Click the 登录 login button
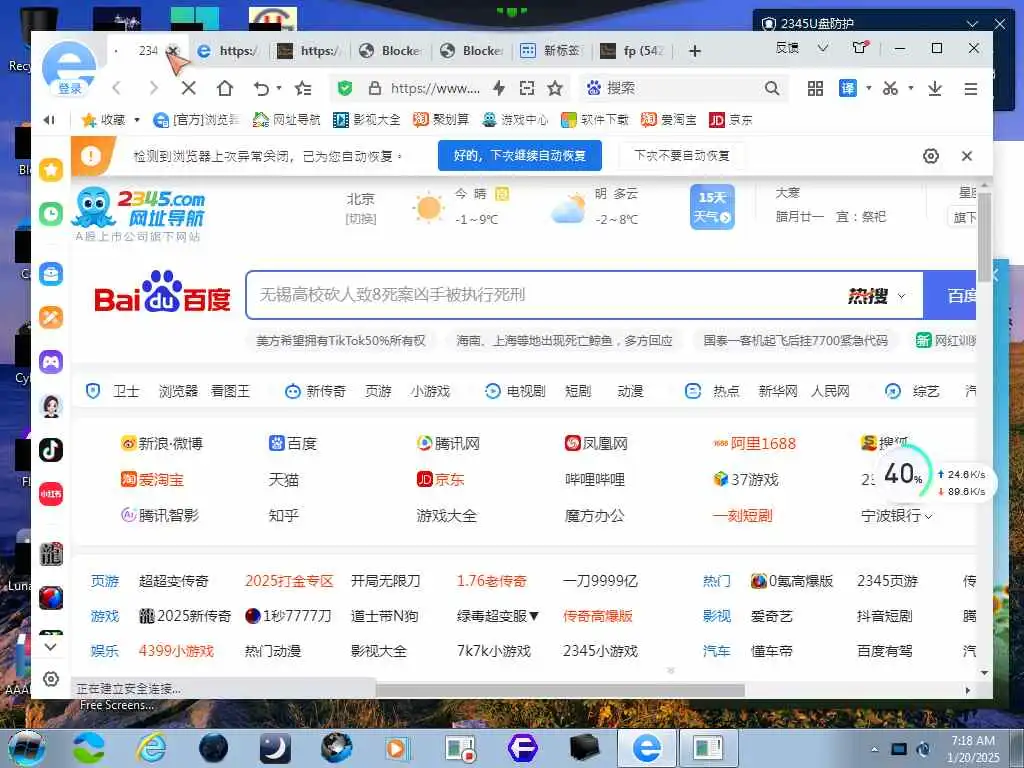Viewport: 1024px width, 768px height. [69, 88]
